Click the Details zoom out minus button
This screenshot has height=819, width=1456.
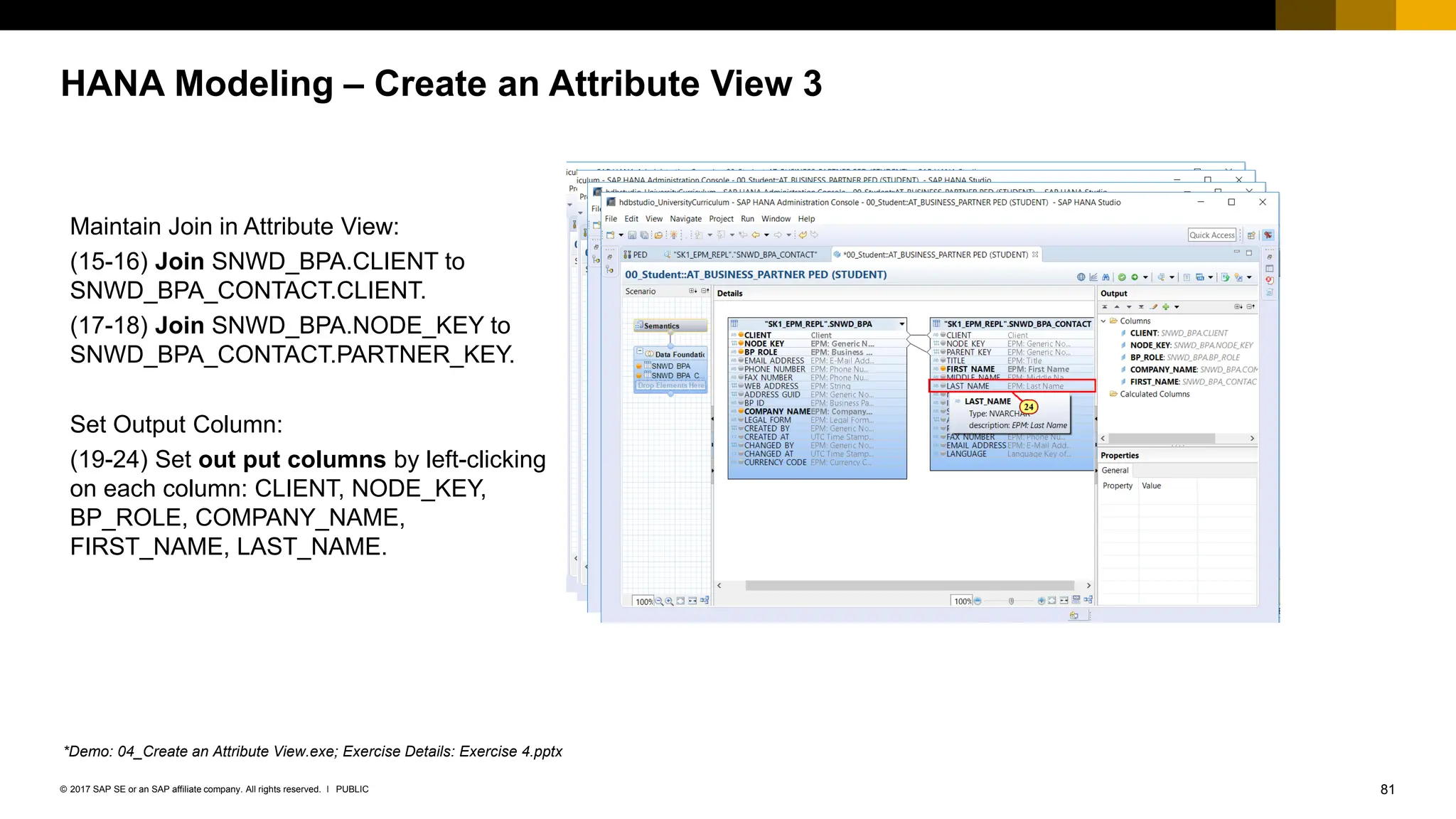[x=978, y=601]
